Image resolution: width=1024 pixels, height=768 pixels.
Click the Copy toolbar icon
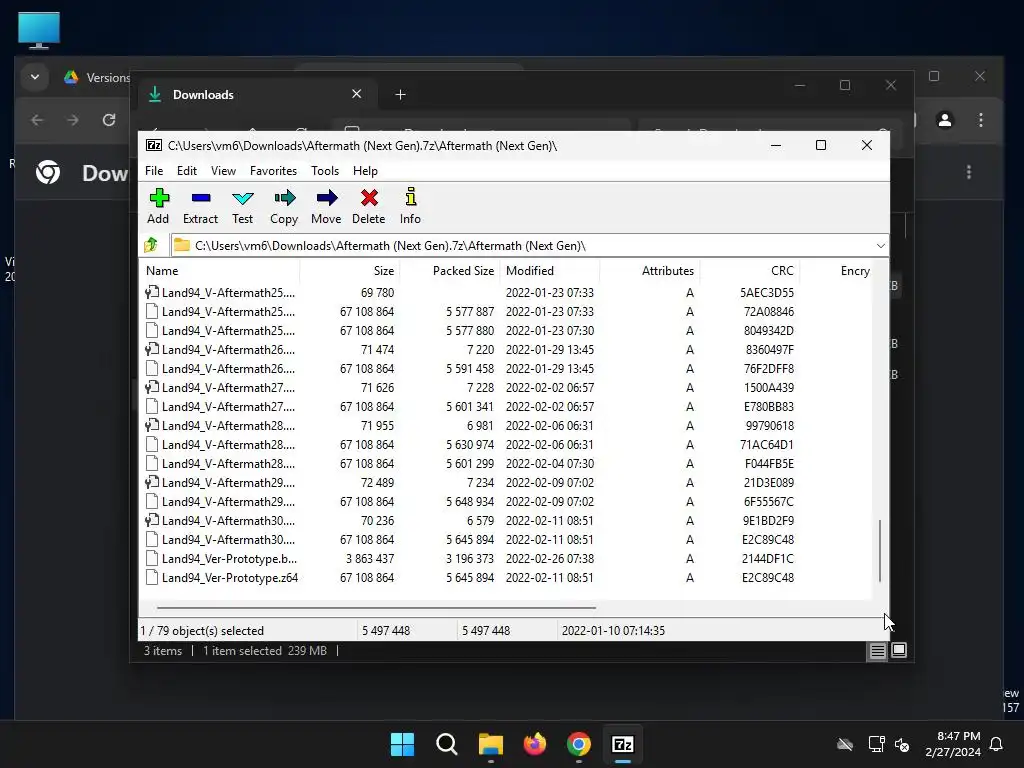(284, 198)
